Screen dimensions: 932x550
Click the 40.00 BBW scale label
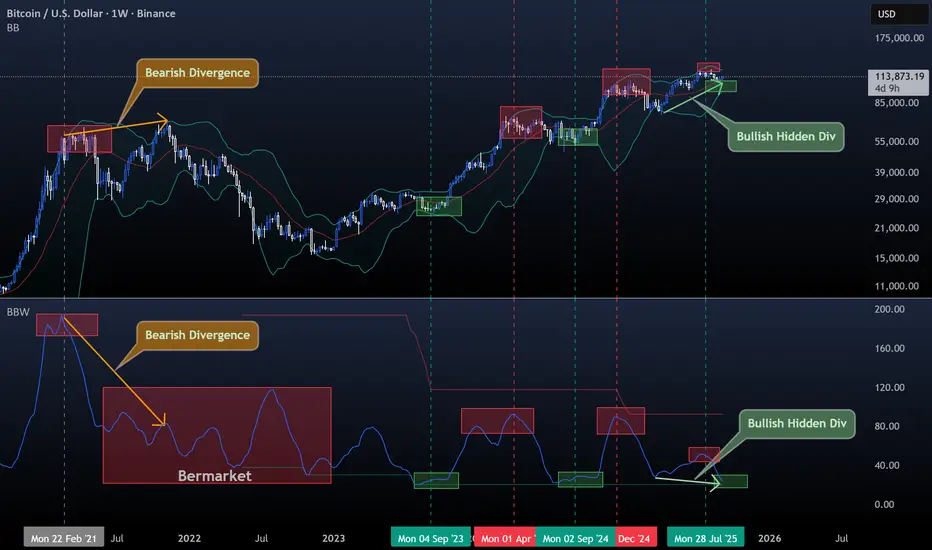click(x=887, y=466)
